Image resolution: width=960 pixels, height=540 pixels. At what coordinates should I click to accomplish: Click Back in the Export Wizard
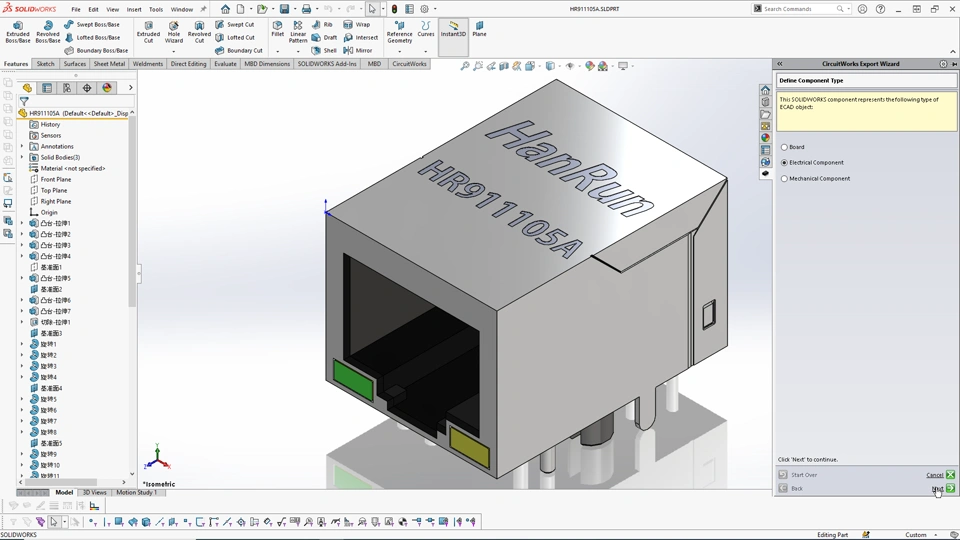[x=790, y=489]
